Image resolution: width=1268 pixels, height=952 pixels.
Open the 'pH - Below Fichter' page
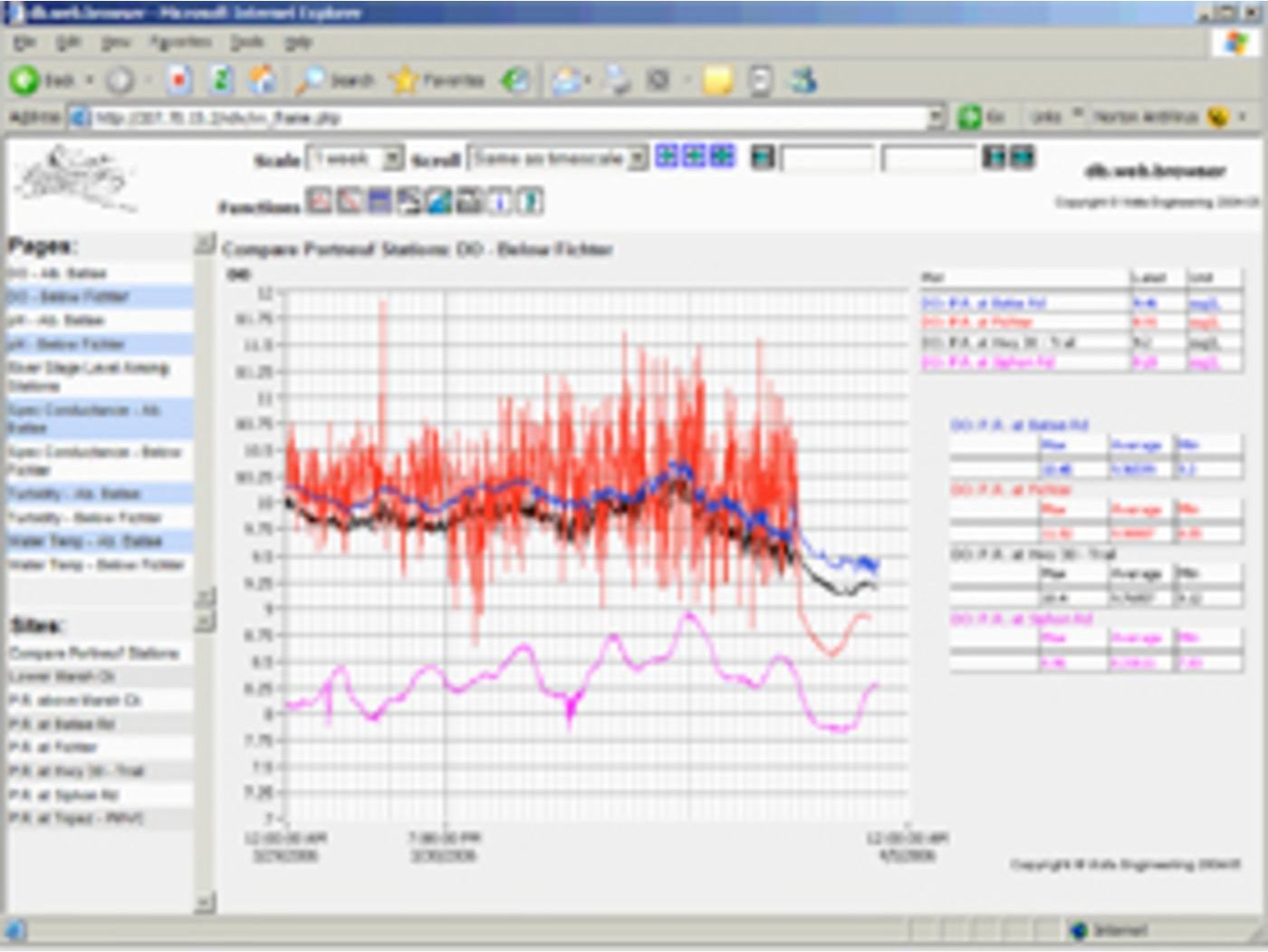click(x=66, y=344)
